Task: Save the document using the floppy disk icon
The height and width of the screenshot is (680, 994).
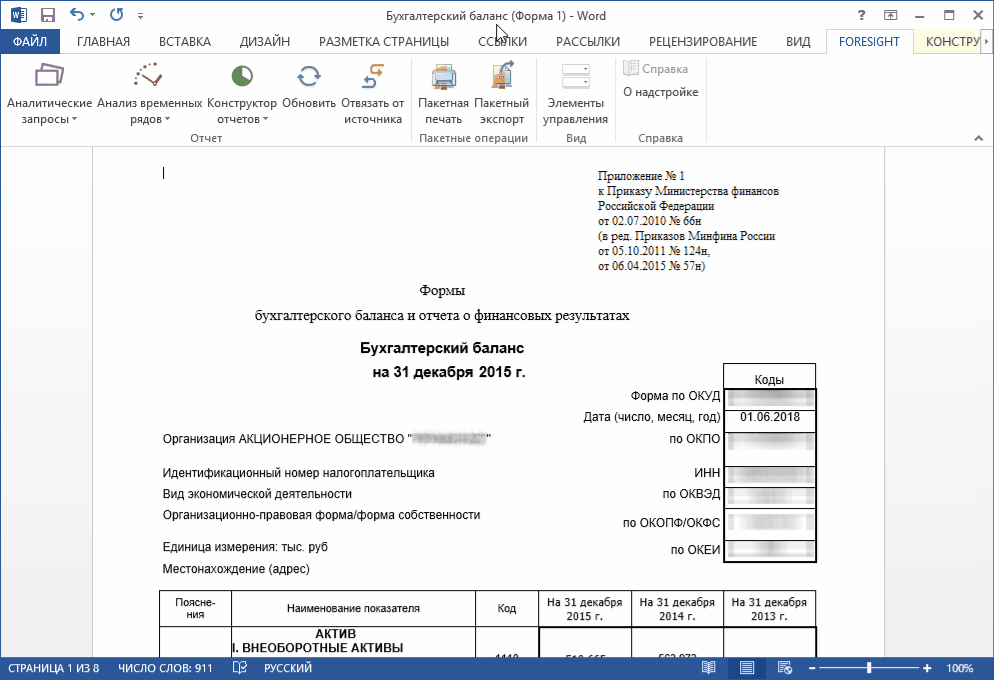Action: point(48,15)
